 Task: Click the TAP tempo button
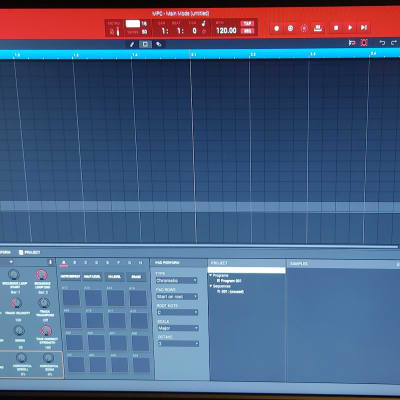(x=247, y=23)
